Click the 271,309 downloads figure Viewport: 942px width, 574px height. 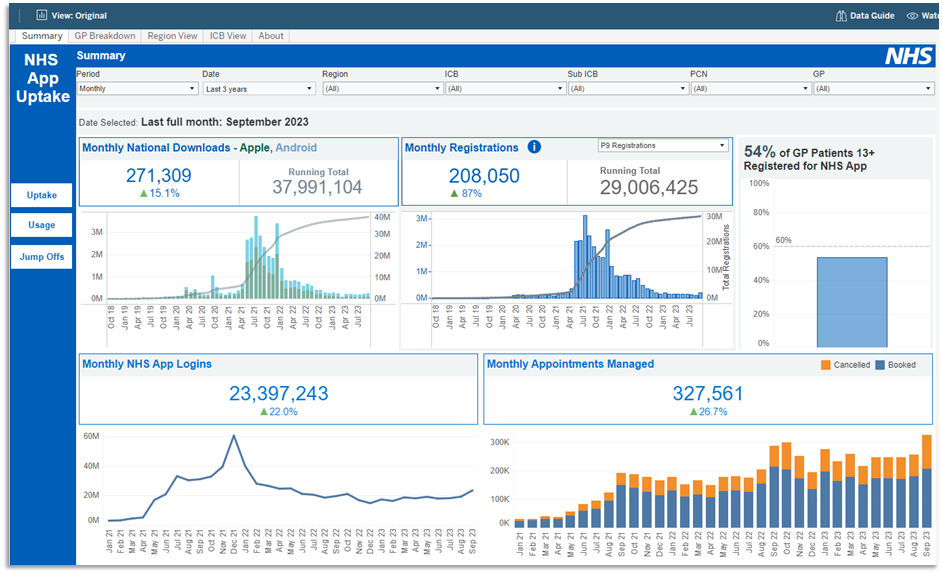pyautogui.click(x=159, y=176)
